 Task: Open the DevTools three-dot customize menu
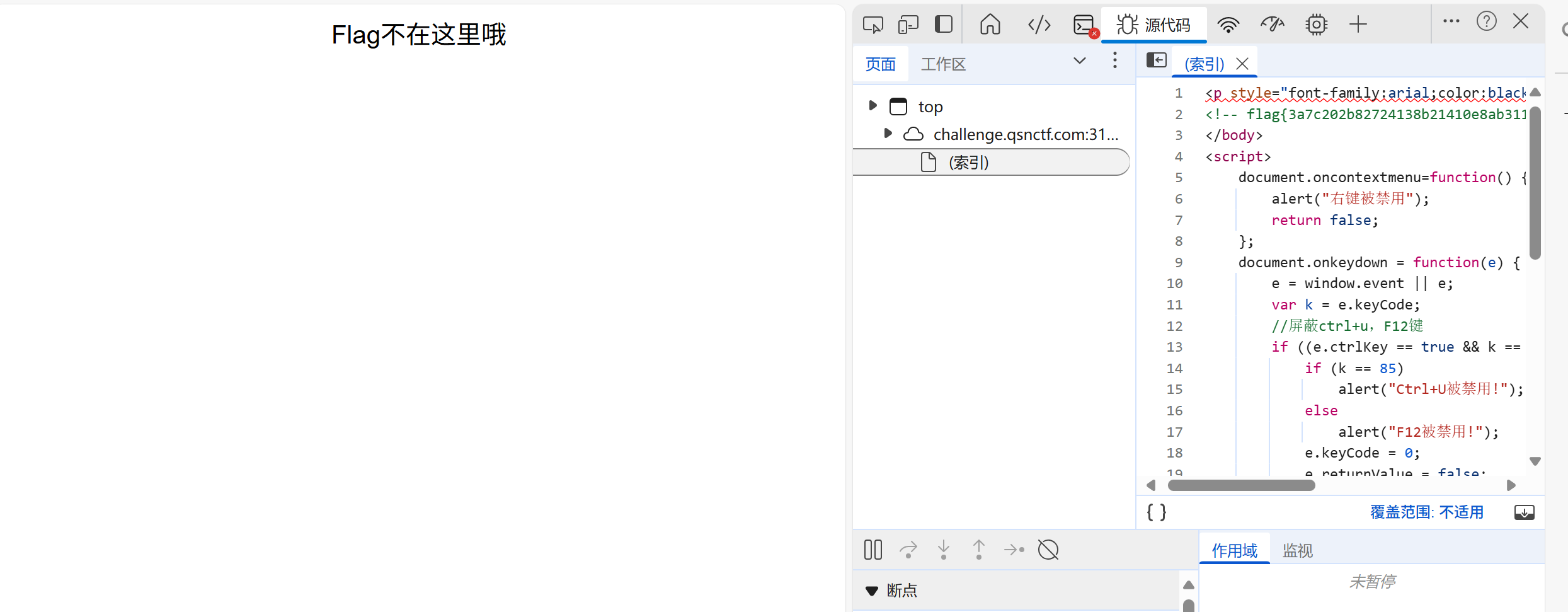[x=1451, y=21]
